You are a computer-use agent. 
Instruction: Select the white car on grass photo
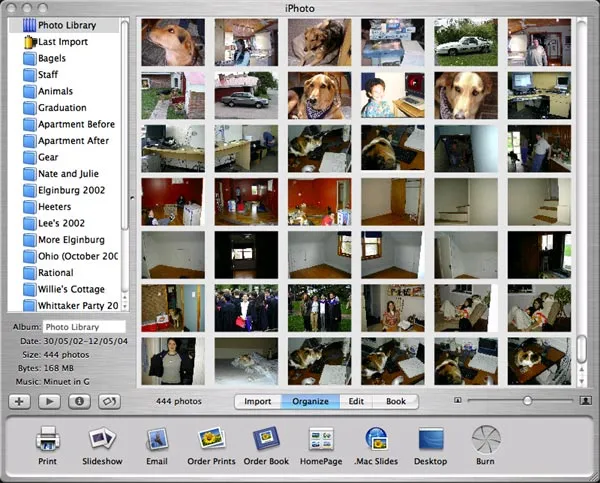point(466,42)
